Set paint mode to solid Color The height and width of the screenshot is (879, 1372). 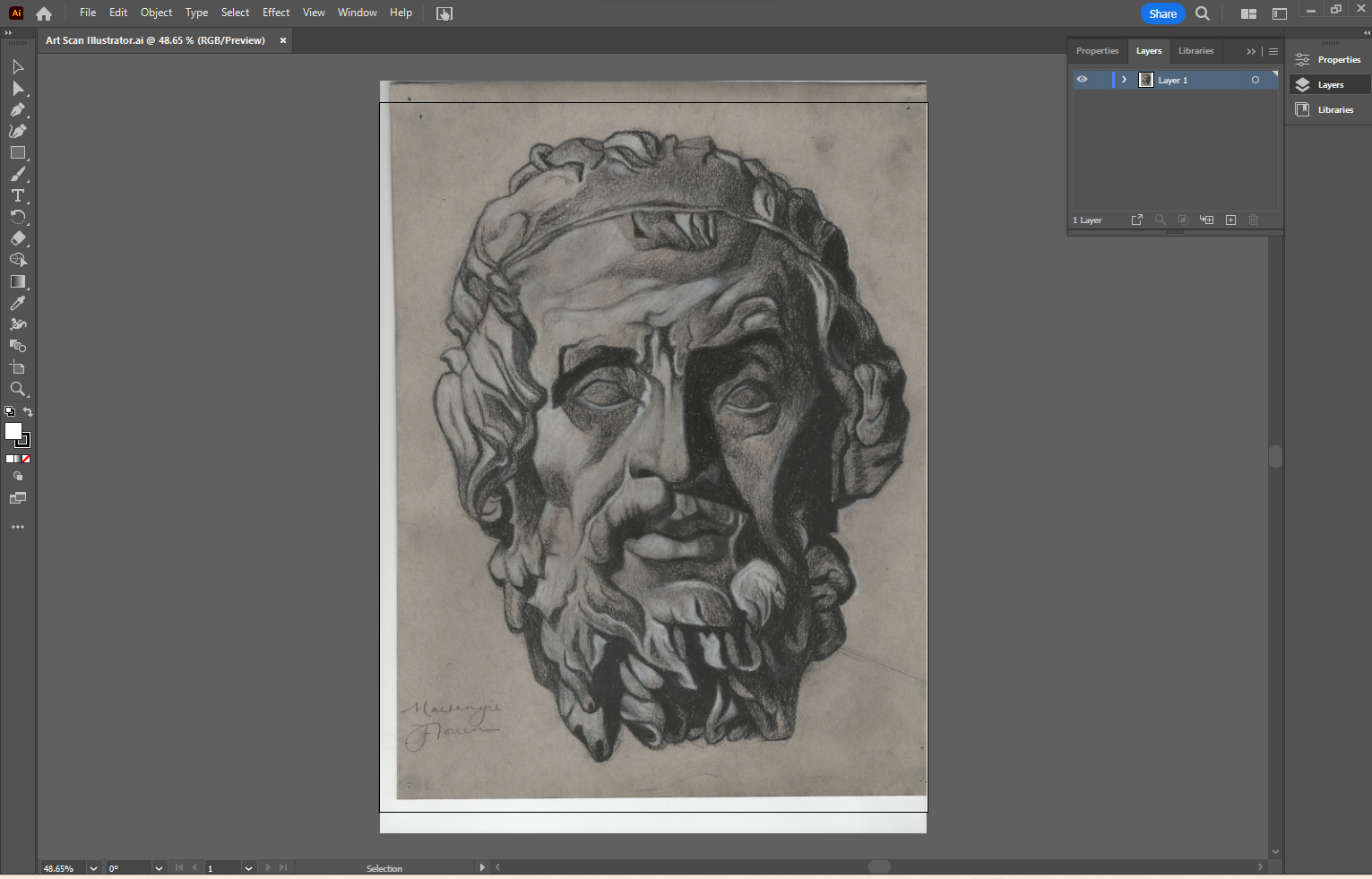[10, 459]
